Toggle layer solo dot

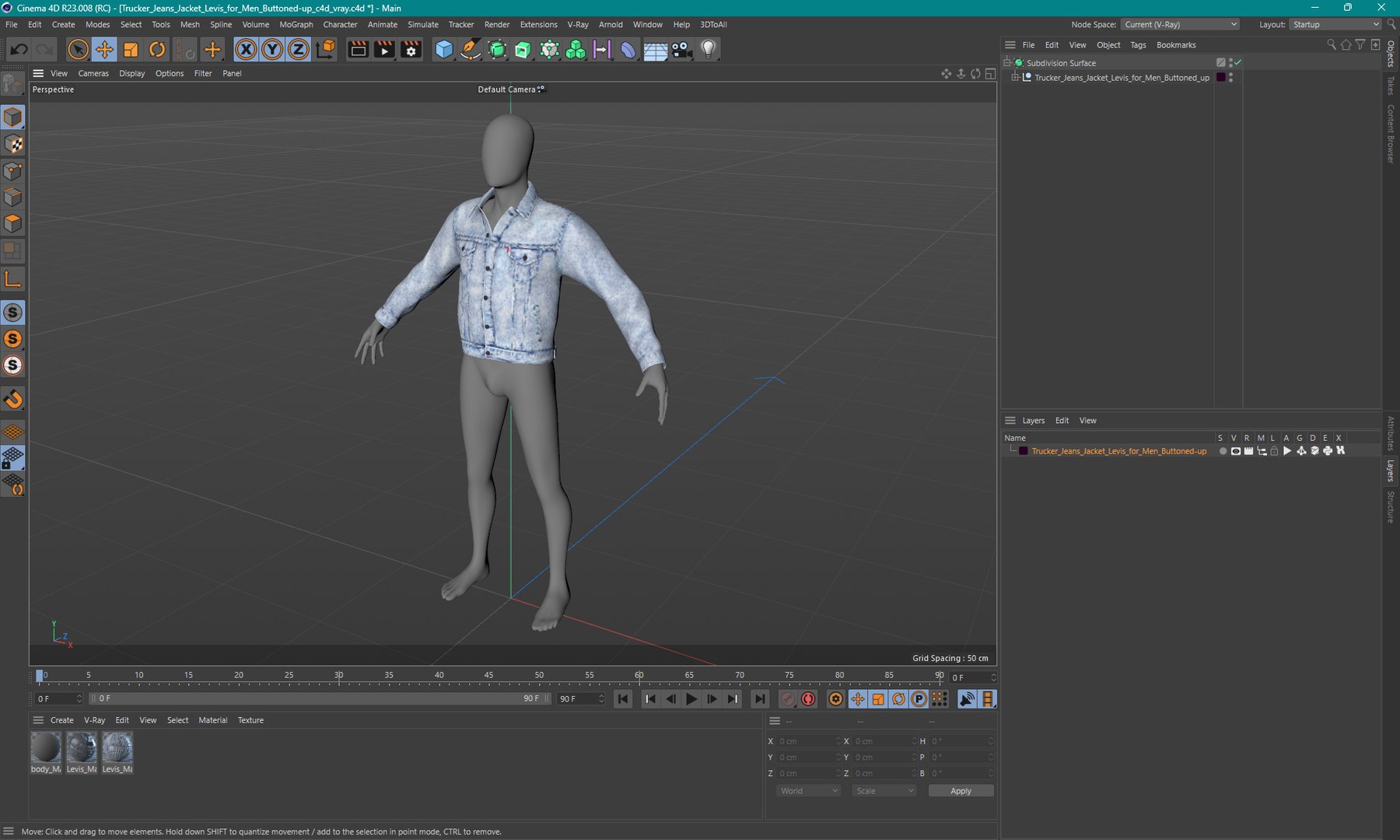coord(1223,451)
